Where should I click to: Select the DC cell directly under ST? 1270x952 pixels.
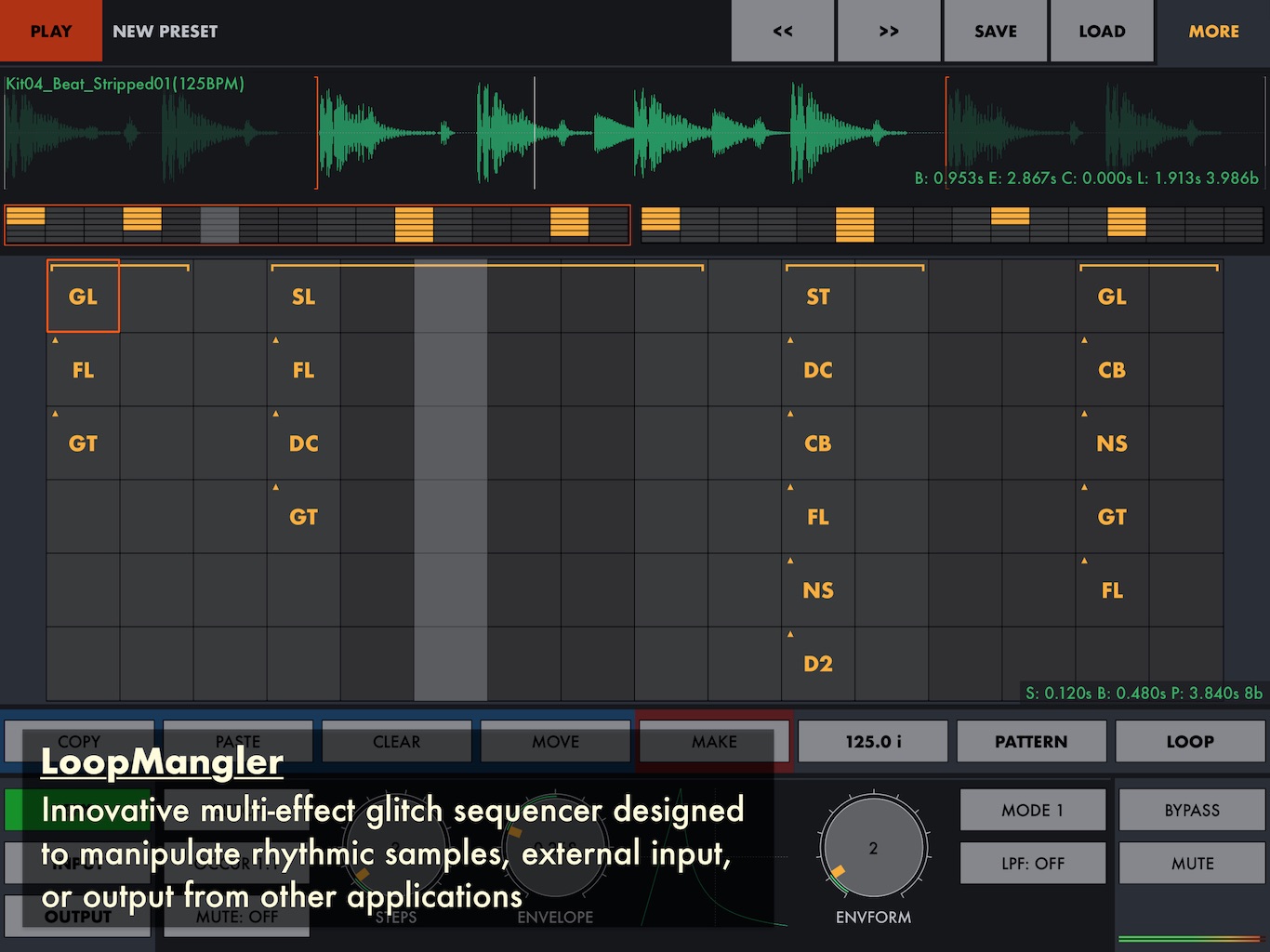(817, 370)
